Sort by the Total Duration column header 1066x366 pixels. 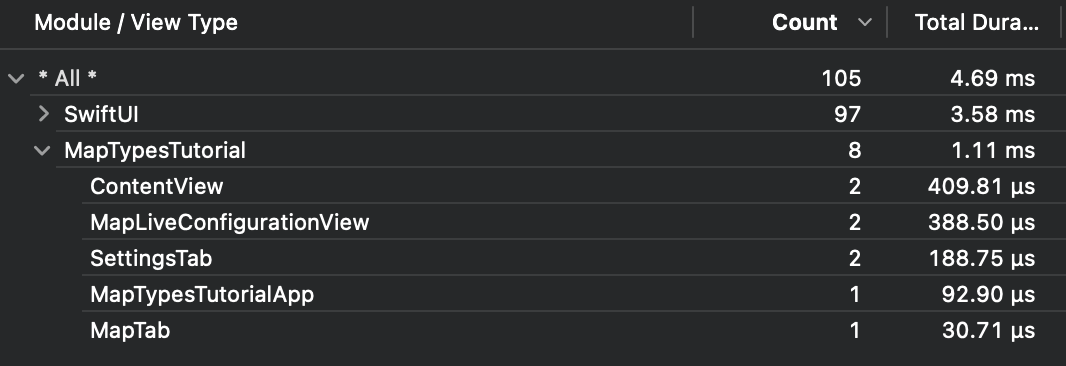(976, 22)
